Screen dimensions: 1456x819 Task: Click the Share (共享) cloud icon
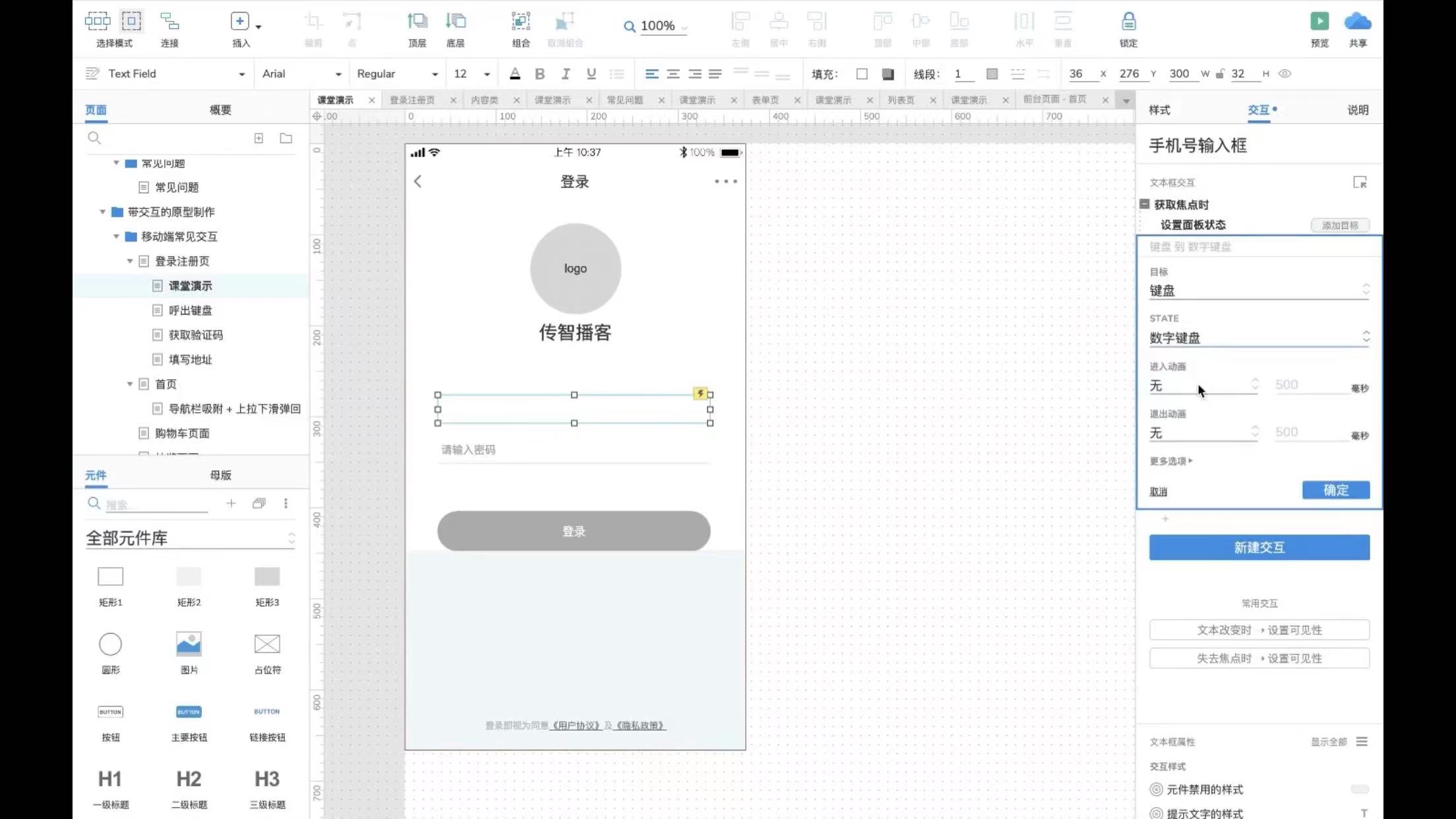tap(1357, 22)
